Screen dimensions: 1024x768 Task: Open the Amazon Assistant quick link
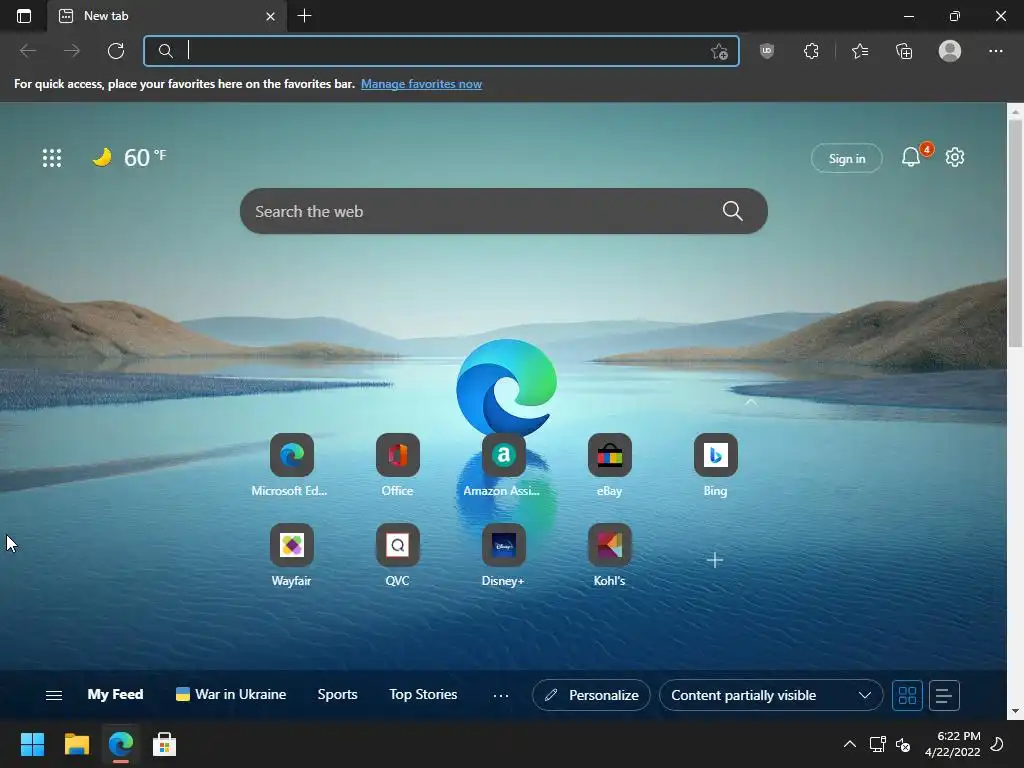pyautogui.click(x=503, y=465)
